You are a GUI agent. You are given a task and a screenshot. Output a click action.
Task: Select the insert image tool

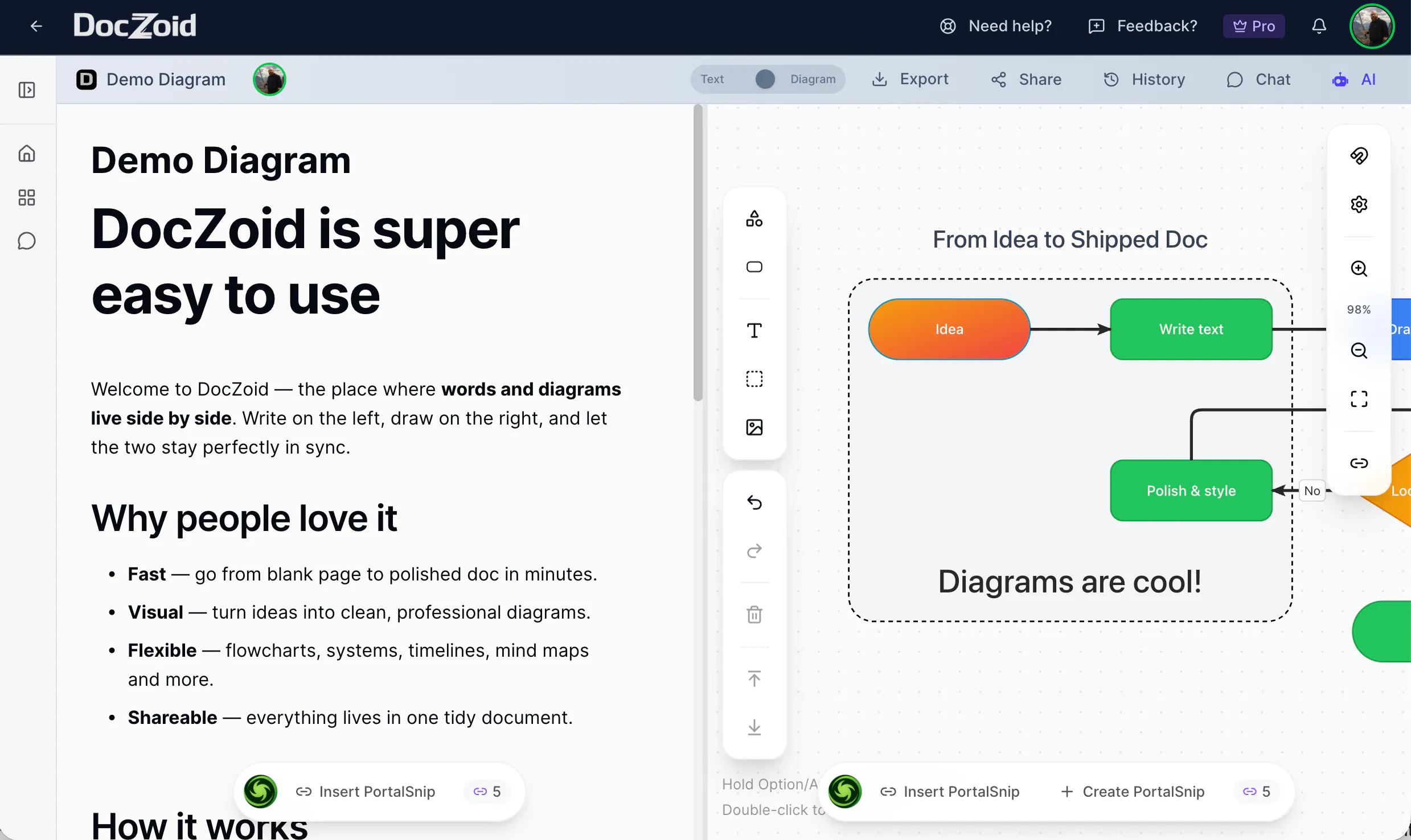click(x=754, y=427)
